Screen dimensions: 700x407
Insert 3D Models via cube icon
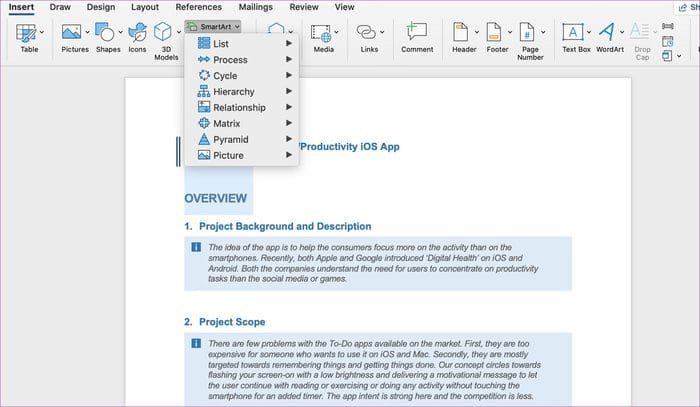162,32
